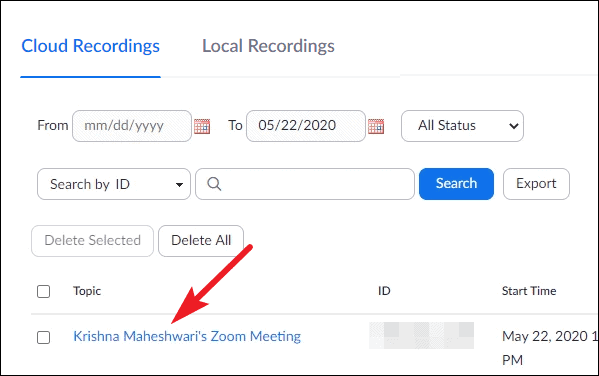The height and width of the screenshot is (376, 599).
Task: Focus the From date field
Action: tap(132, 126)
